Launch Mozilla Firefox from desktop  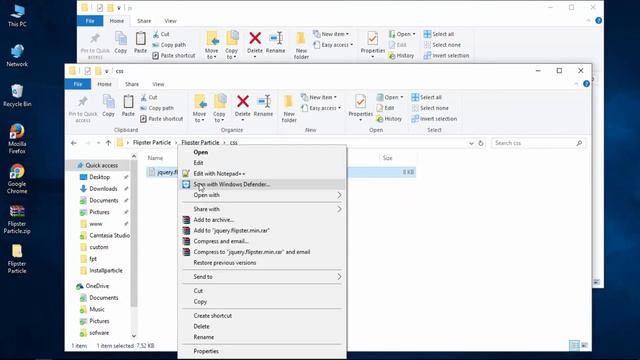tap(17, 139)
